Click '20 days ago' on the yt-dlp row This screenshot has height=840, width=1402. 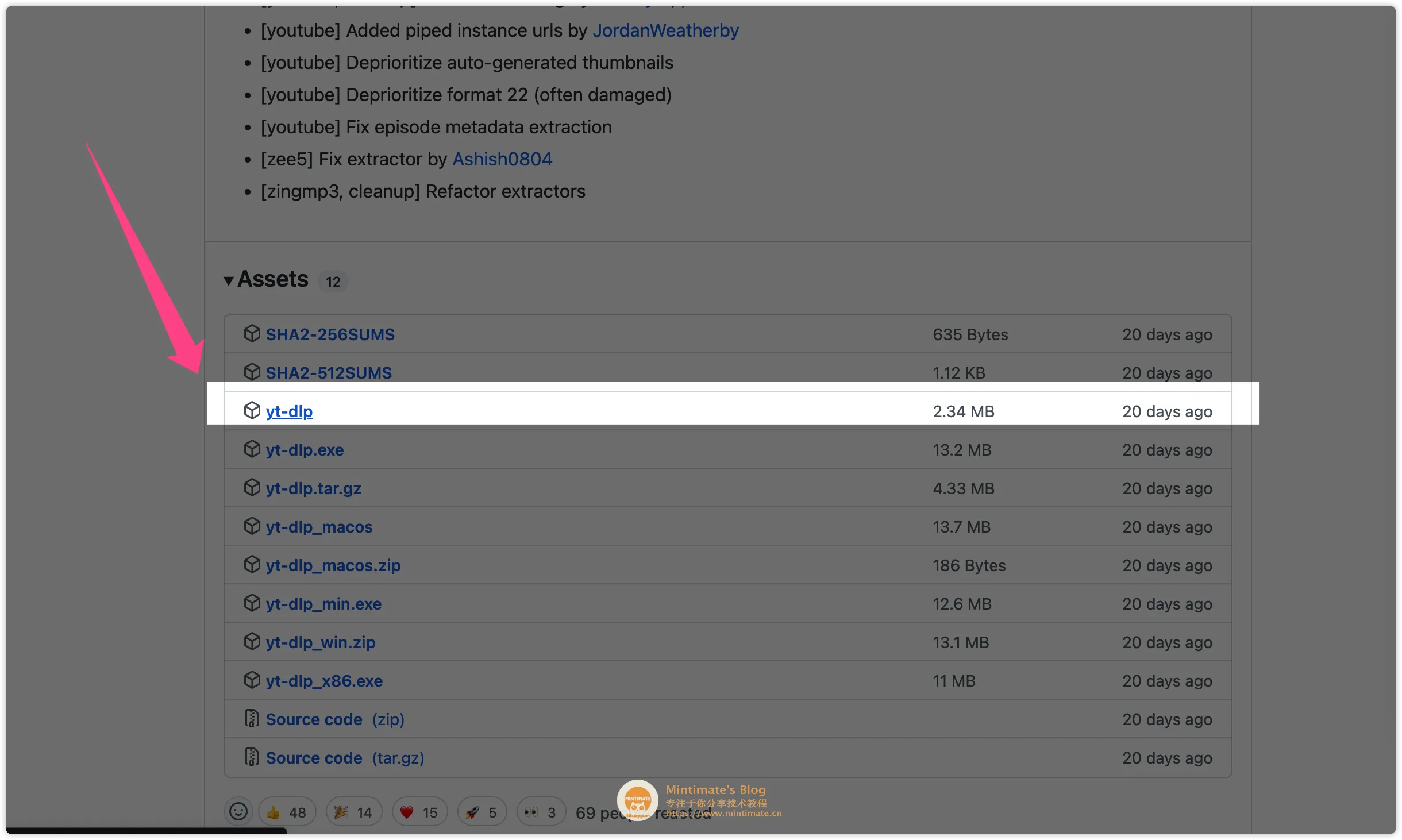coord(1168,411)
